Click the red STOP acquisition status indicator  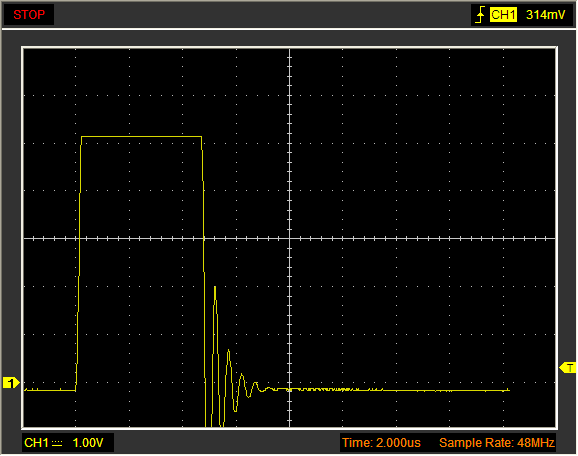point(29,15)
